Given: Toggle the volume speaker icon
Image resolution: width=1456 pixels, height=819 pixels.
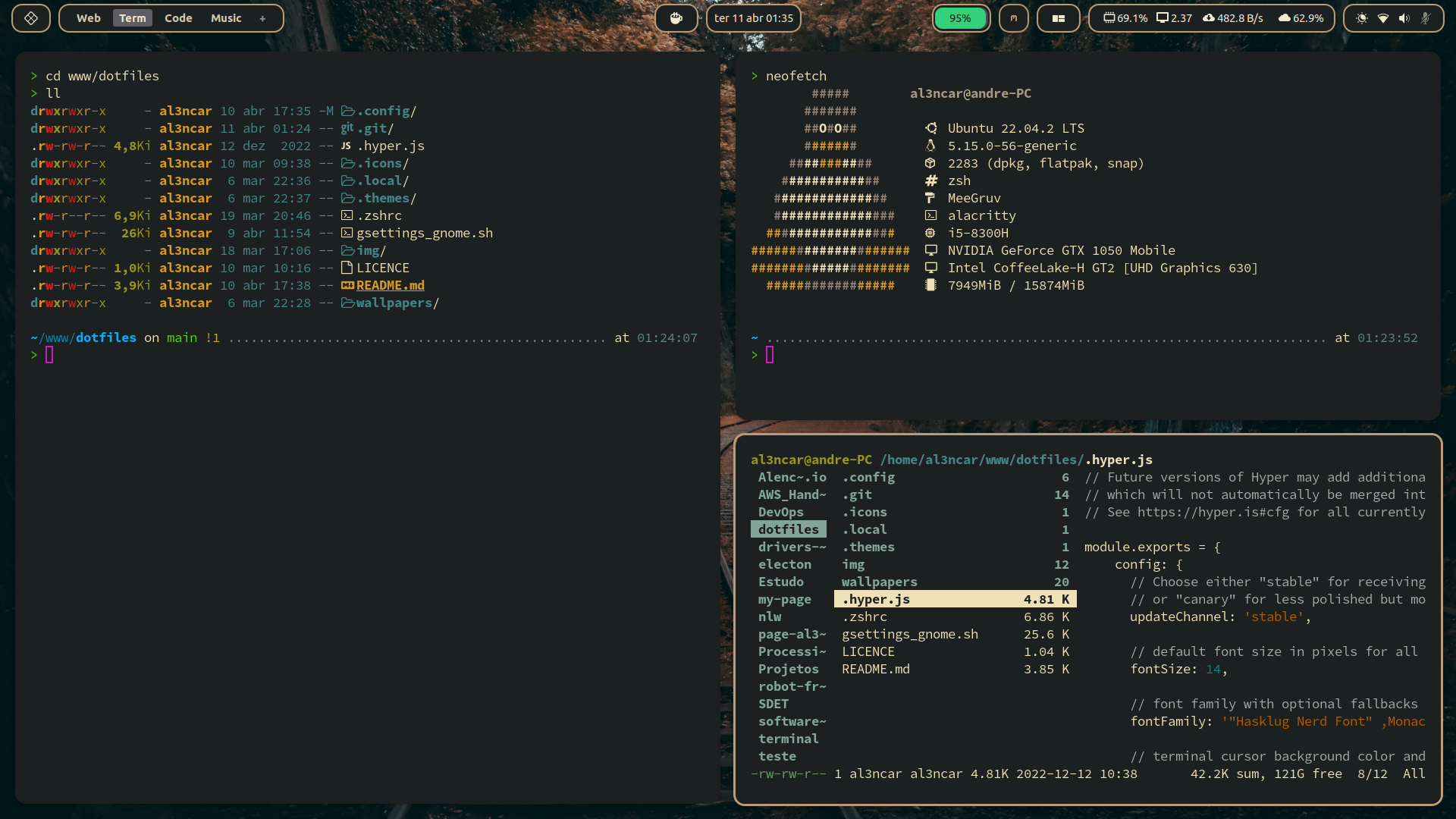Looking at the screenshot, I should point(1404,18).
